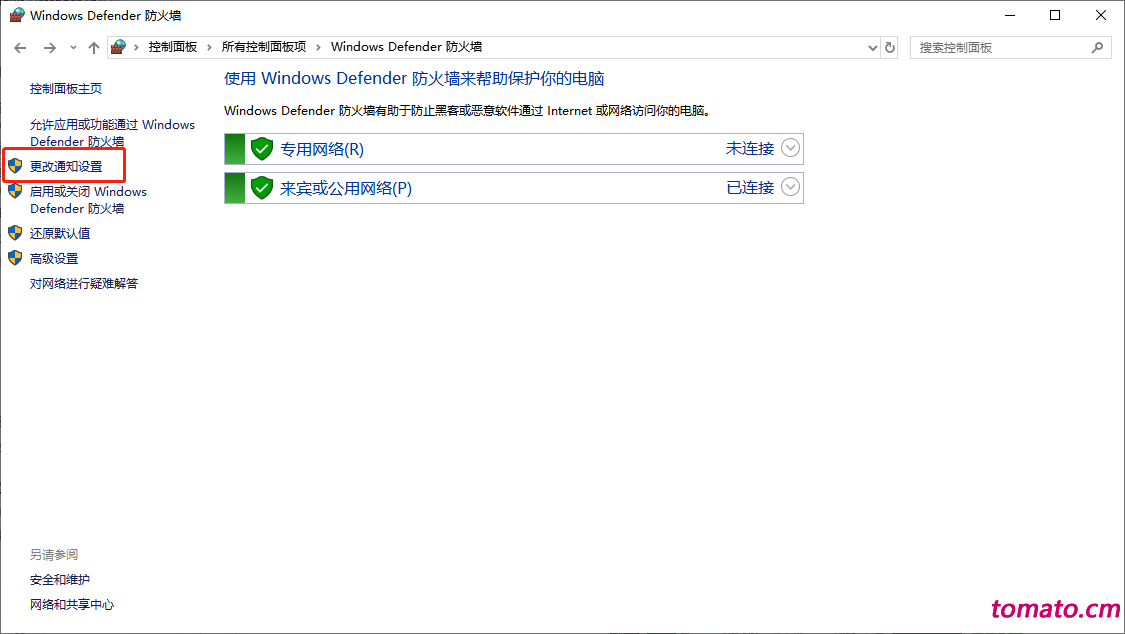Open the address bar history dropdown

click(872, 48)
